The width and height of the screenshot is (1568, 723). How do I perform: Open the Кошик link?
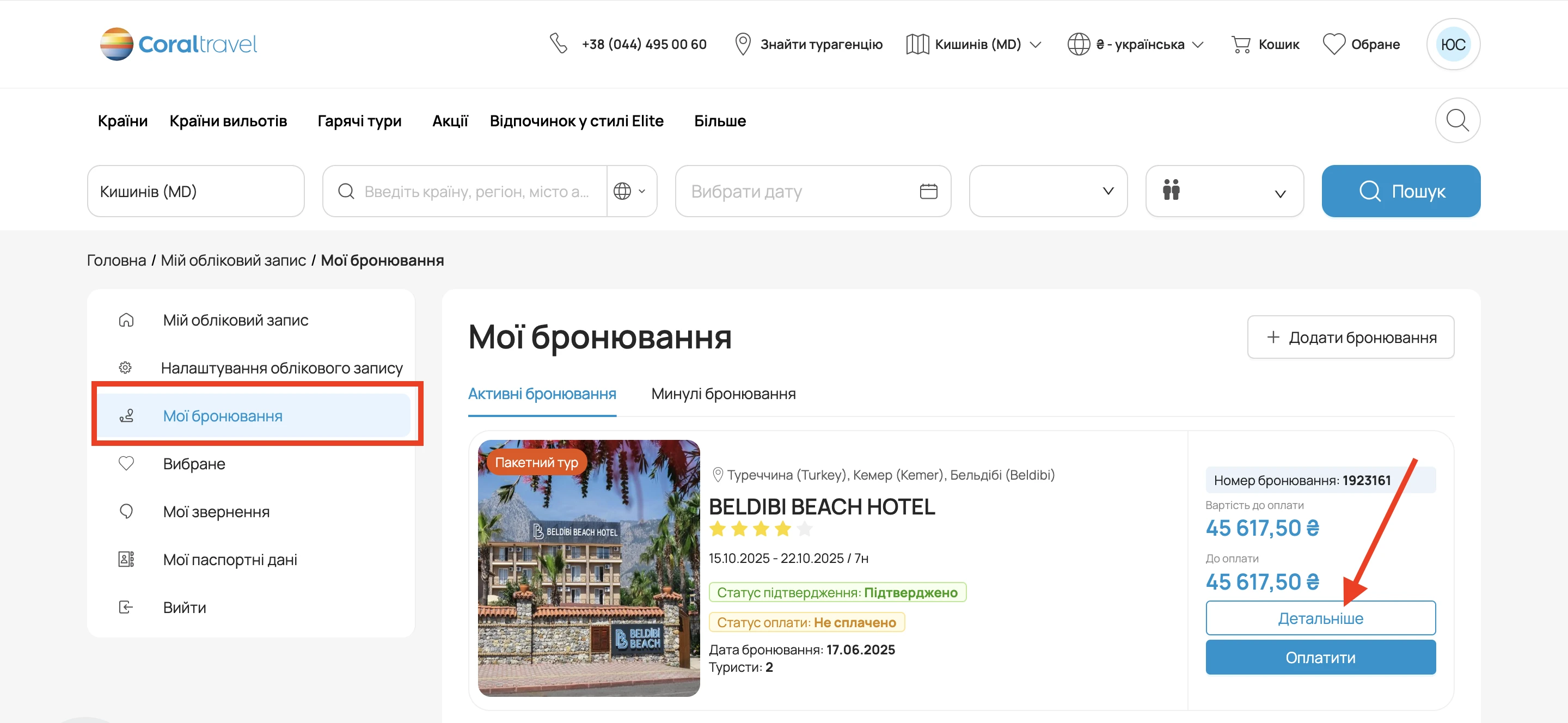click(x=1279, y=44)
